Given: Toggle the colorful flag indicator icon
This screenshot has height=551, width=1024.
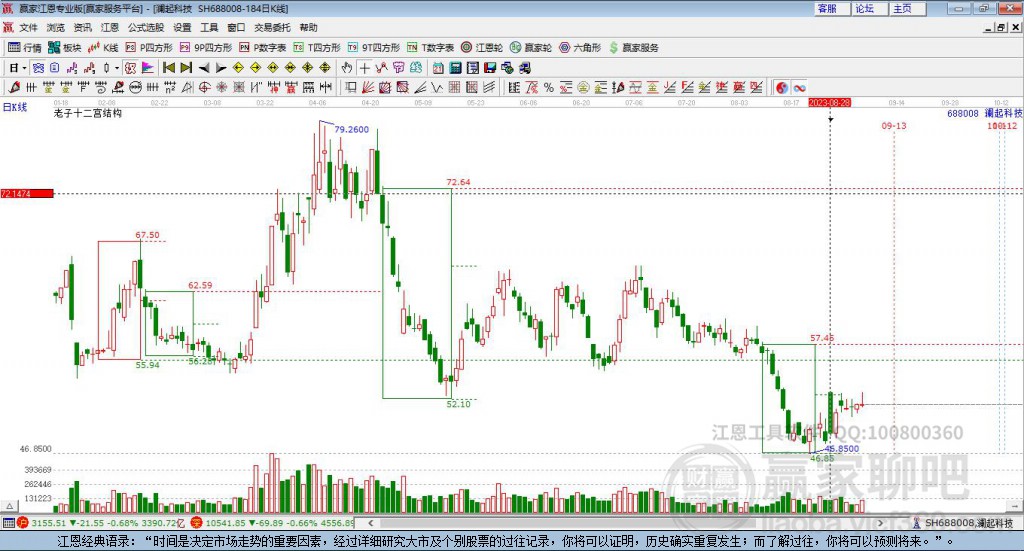Looking at the screenshot, I should pos(148,68).
